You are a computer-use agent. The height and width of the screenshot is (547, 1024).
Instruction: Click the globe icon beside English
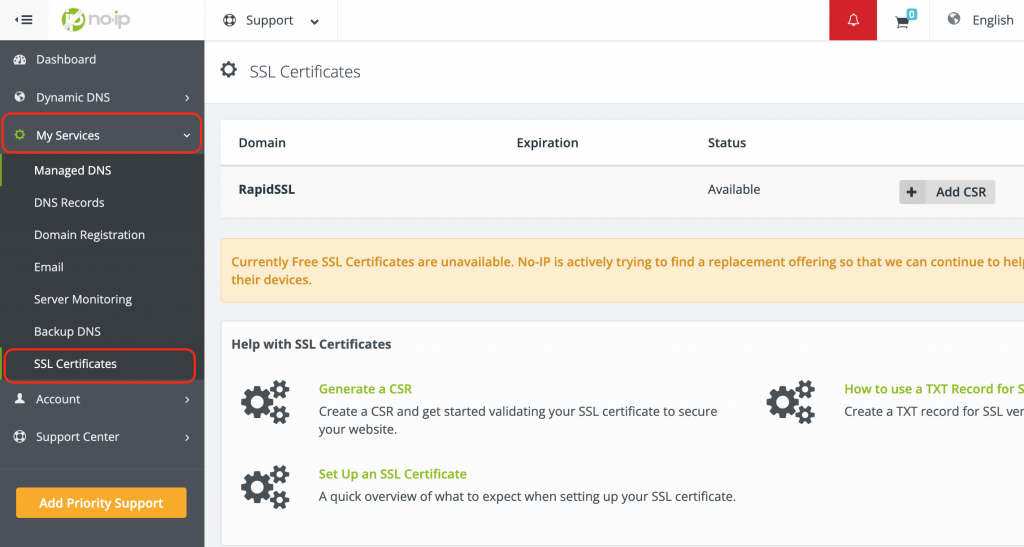(x=954, y=19)
